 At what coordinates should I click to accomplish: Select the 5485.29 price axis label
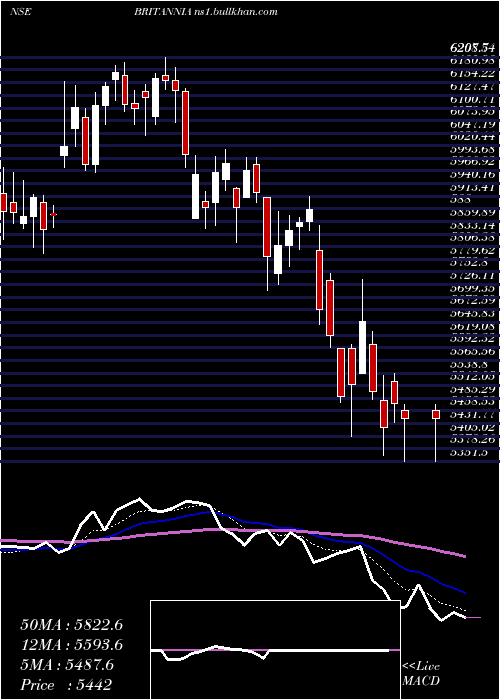coord(473,388)
